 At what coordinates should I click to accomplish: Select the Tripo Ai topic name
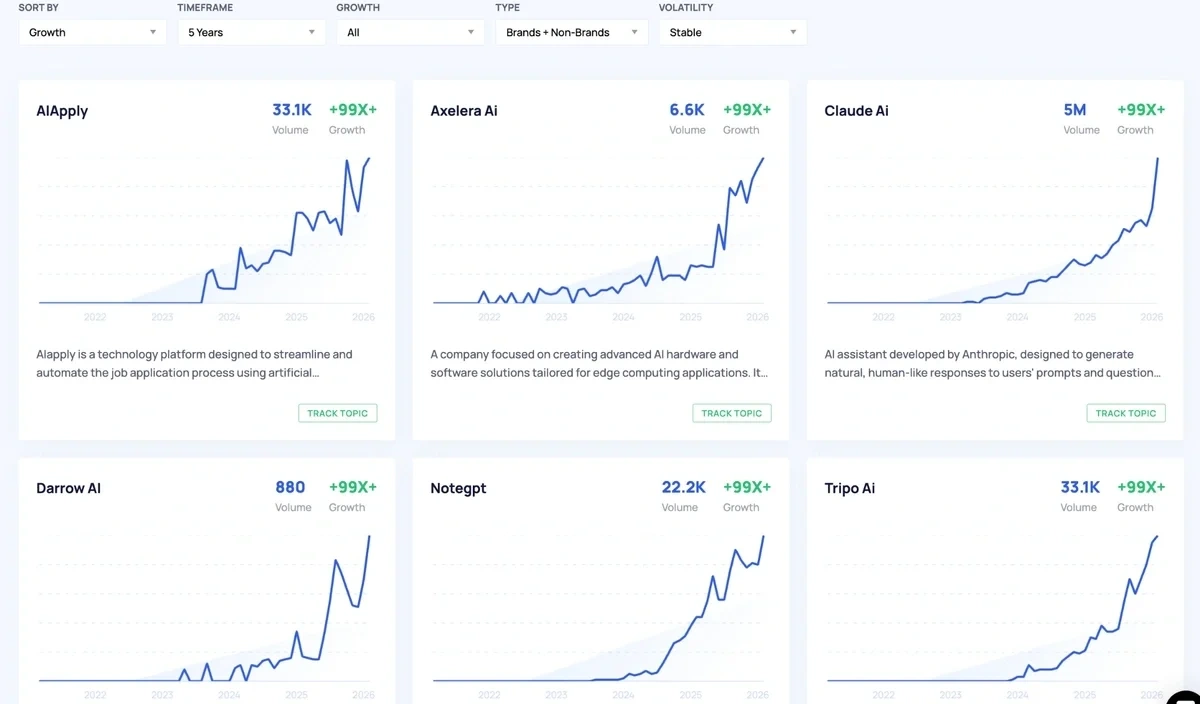849,488
